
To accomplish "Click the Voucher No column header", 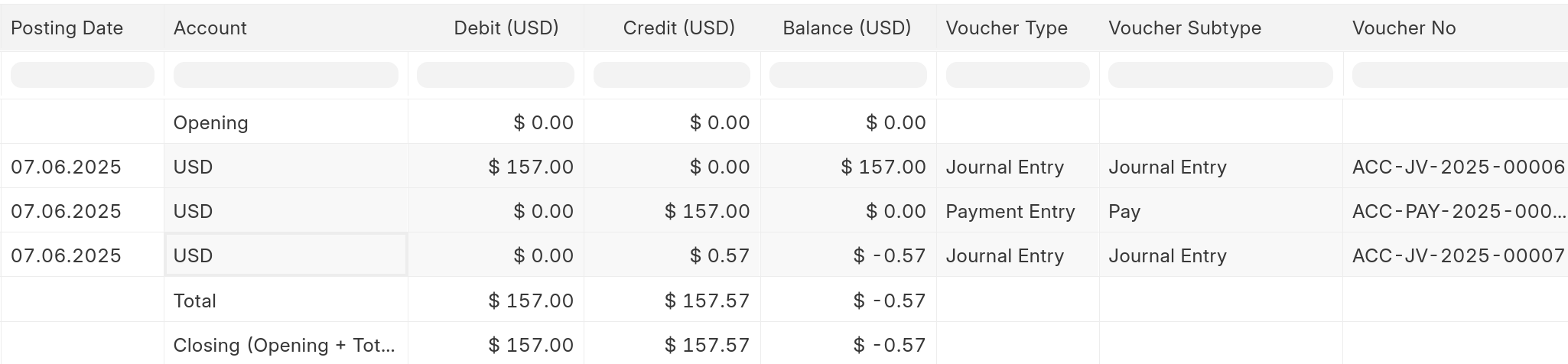I will [1404, 28].
